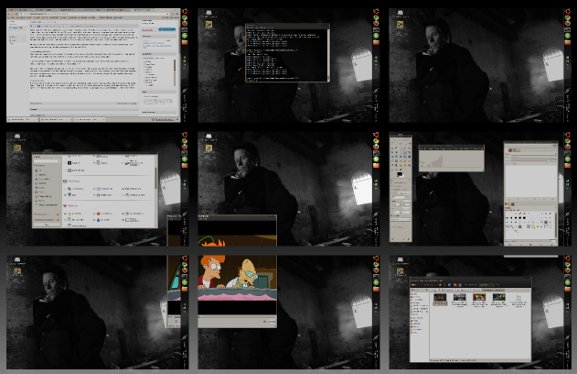Open the yellow desktop icon in terminal workspace

(x=209, y=25)
